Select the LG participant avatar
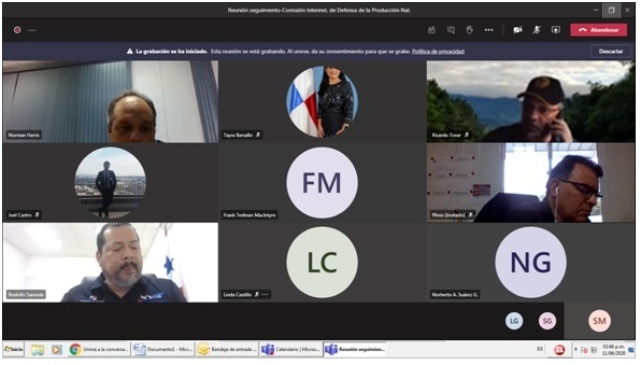Image resolution: width=640 pixels, height=365 pixels. click(x=514, y=321)
